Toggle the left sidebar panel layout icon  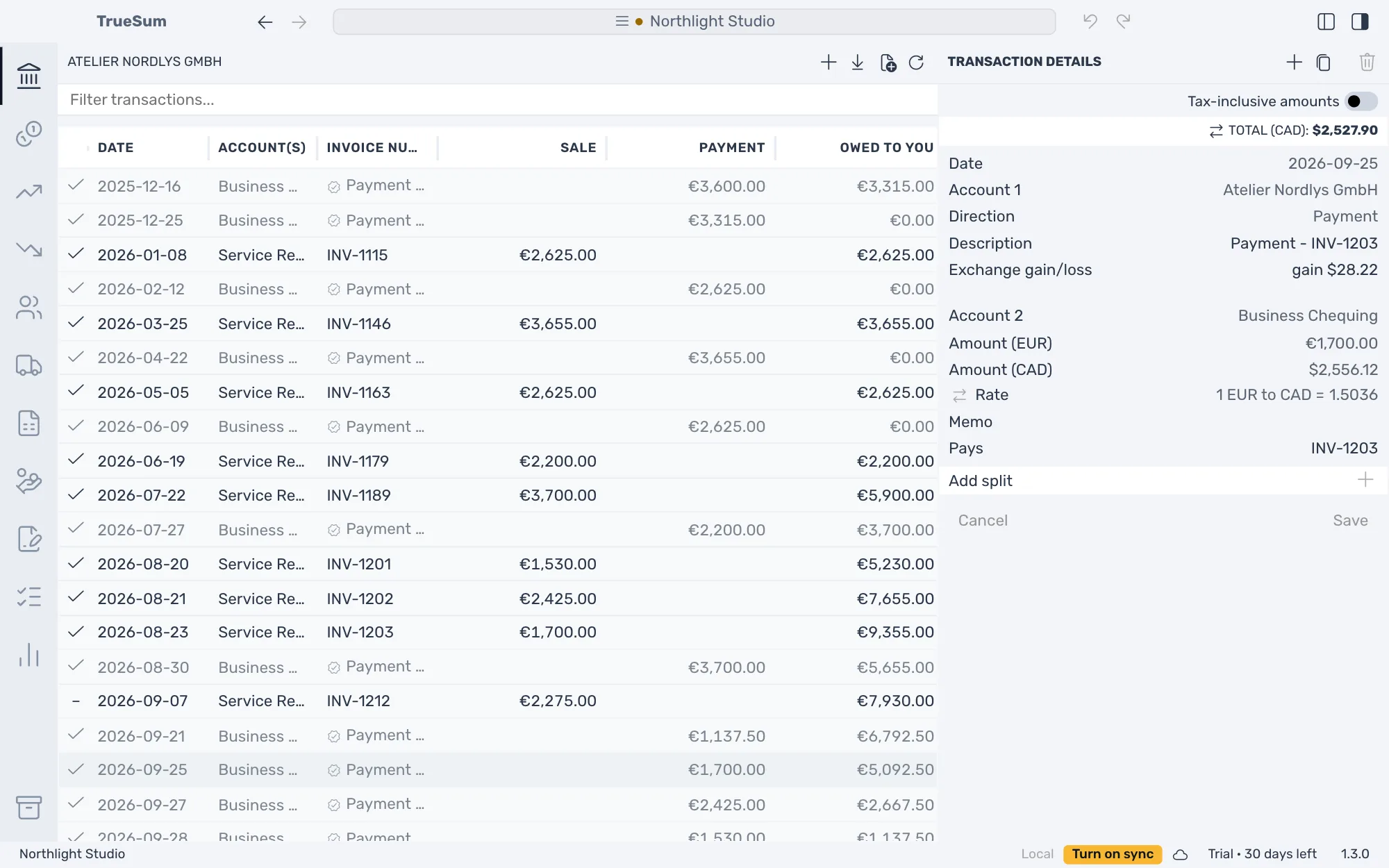[x=1326, y=22]
